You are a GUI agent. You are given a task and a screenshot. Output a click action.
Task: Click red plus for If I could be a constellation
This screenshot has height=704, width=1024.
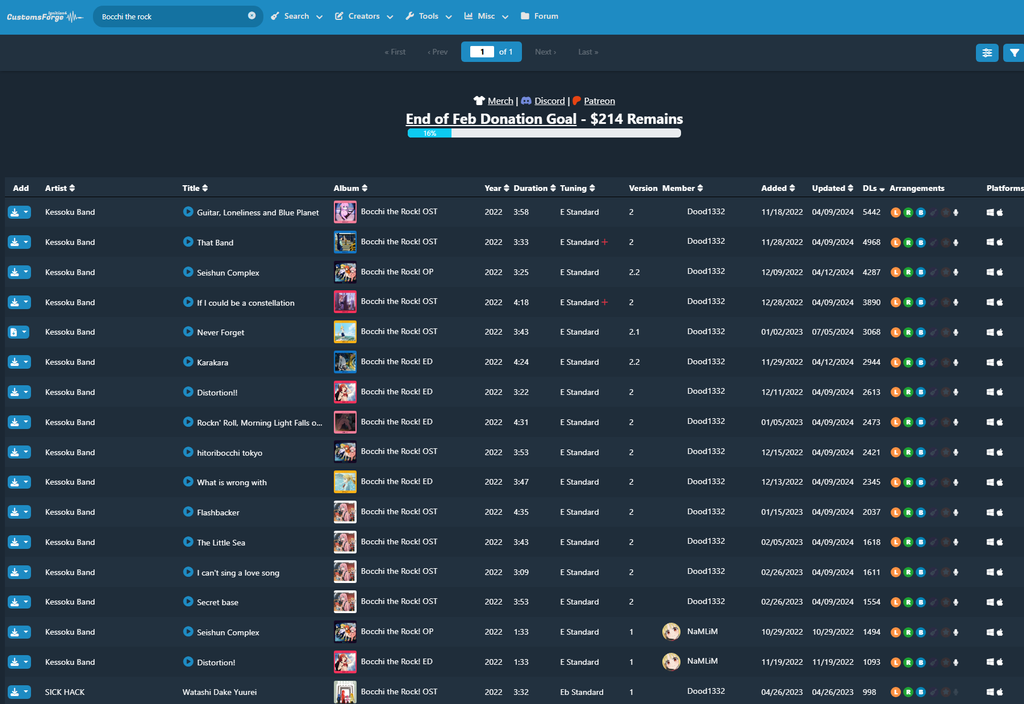click(x=605, y=302)
